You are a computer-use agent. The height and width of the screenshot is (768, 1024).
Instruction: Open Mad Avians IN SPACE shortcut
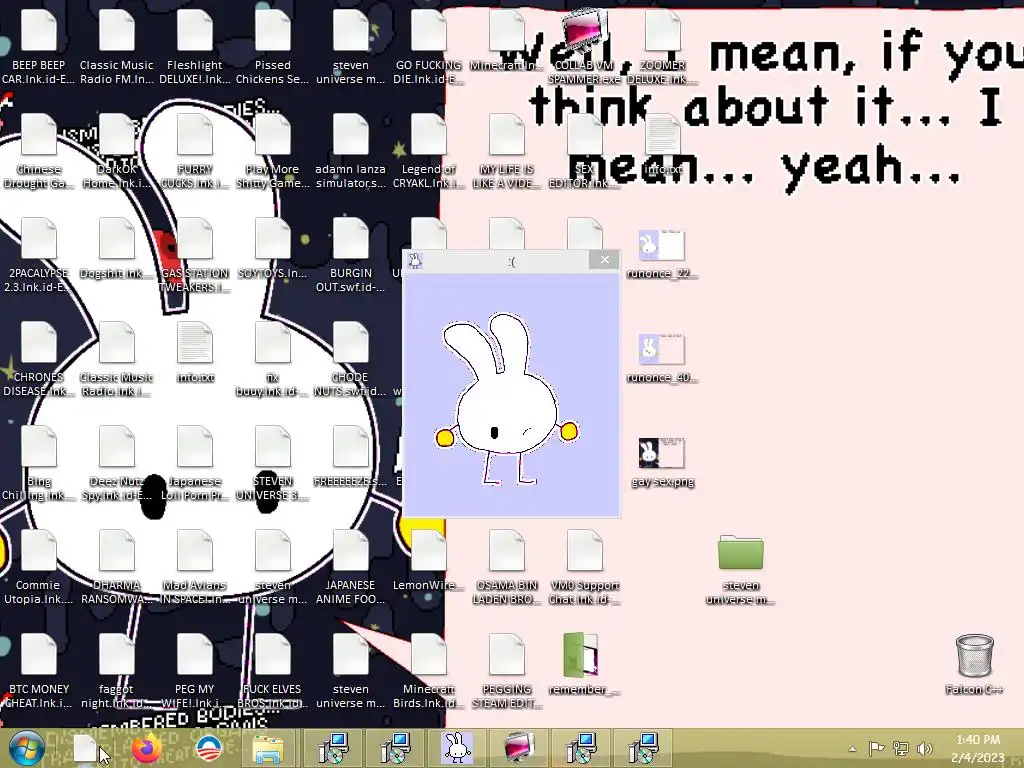coord(195,568)
